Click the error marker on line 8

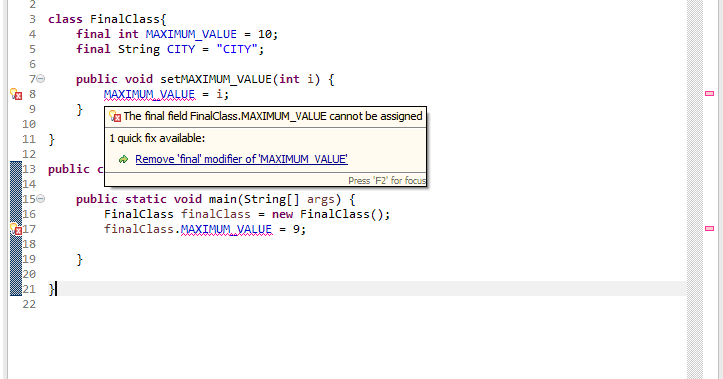(16, 94)
